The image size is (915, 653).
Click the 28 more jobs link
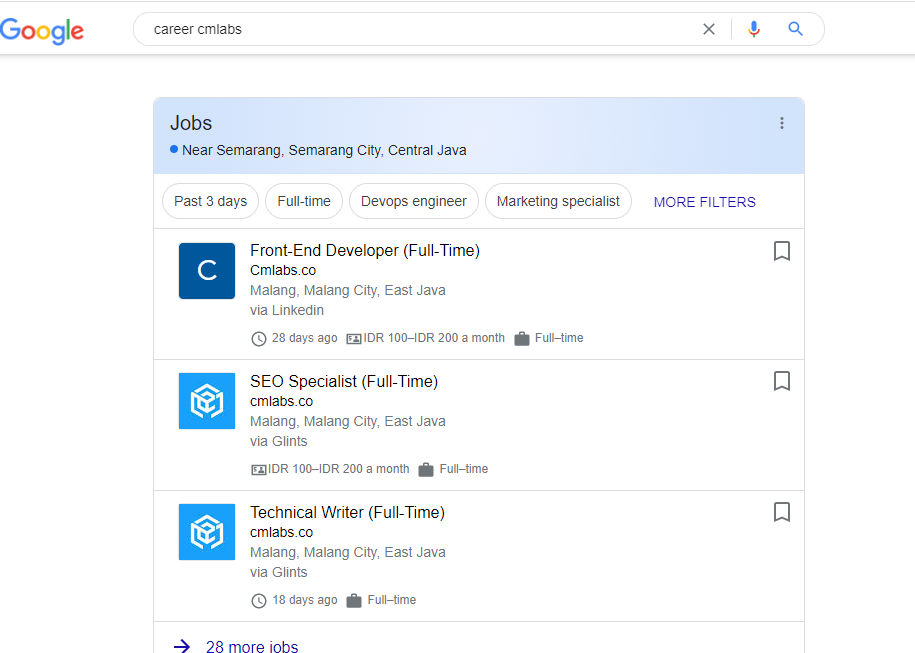252,646
